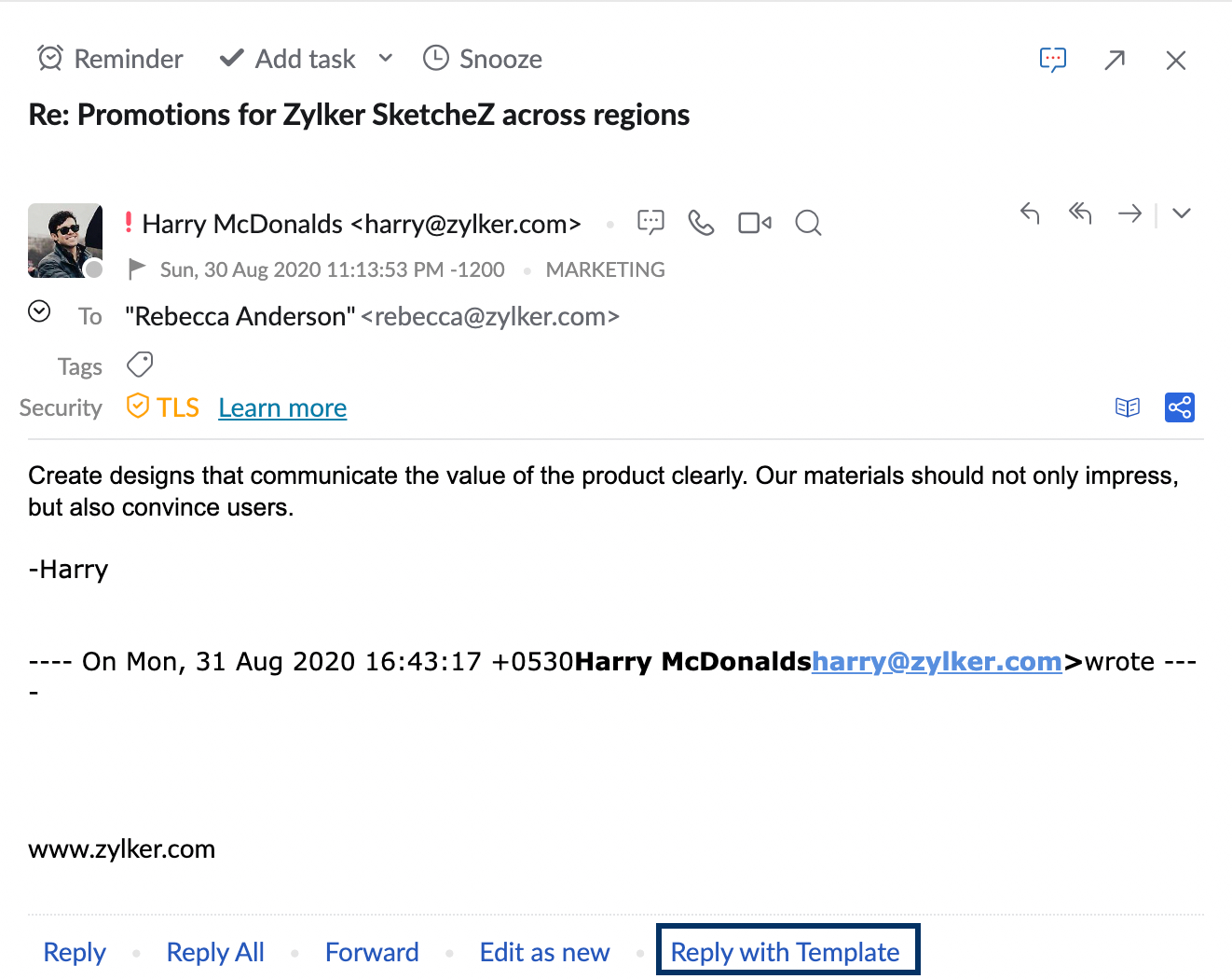
Task: Click the reply arrow icon
Action: [x=1030, y=214]
